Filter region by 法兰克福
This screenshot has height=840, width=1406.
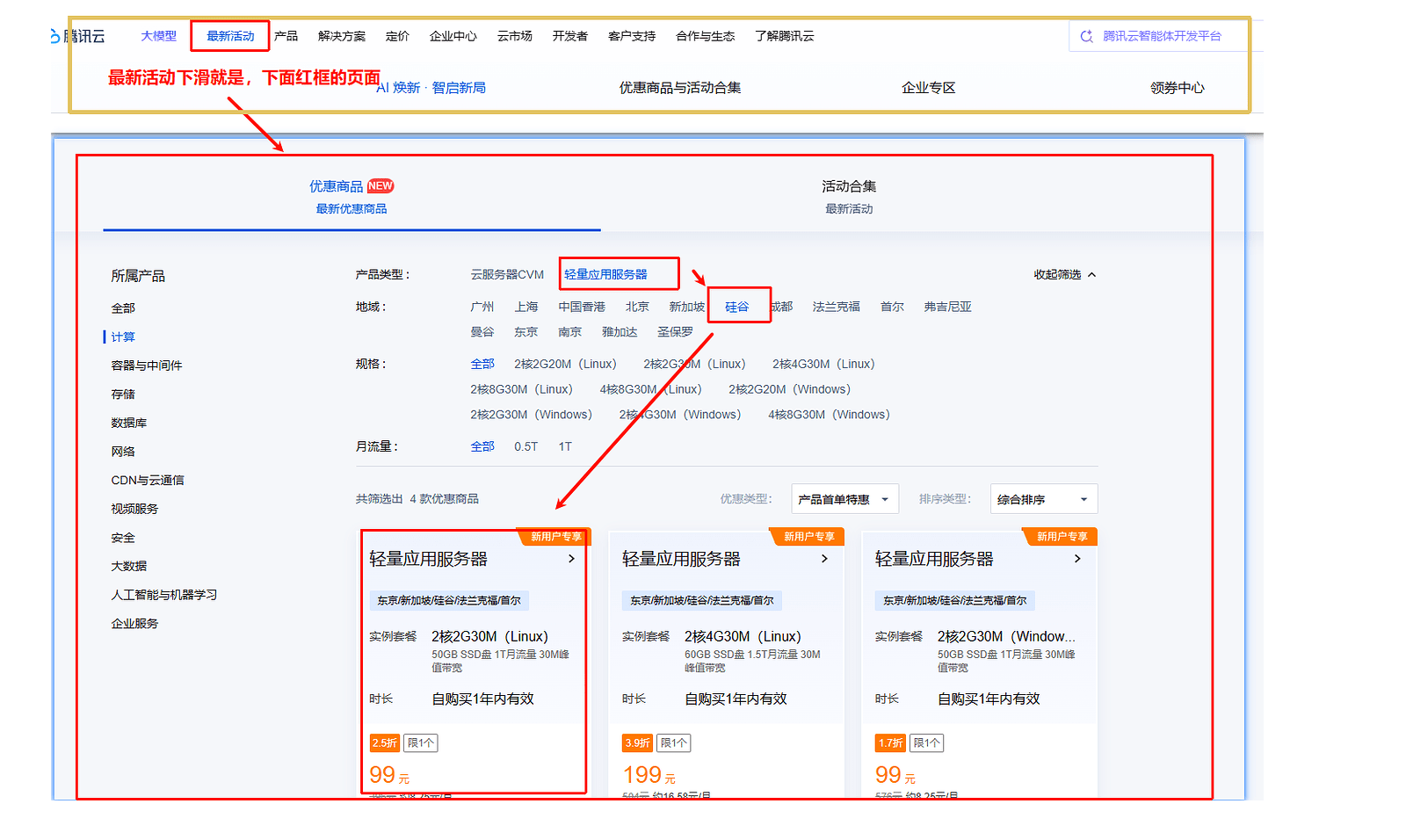pos(836,308)
